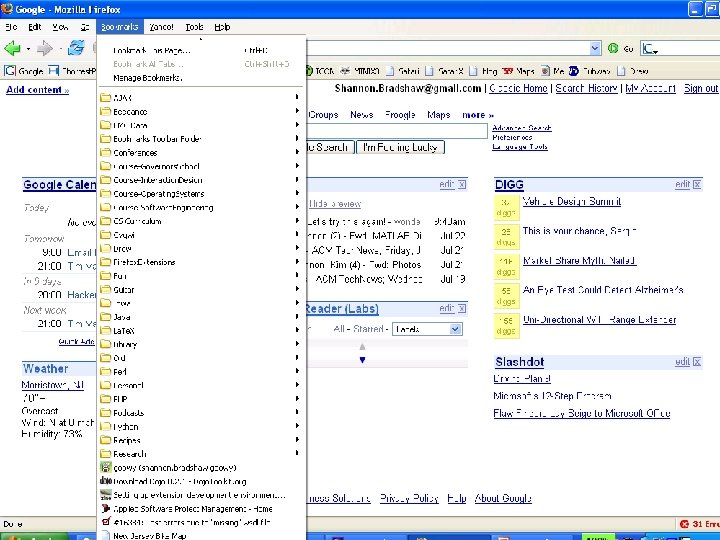Open the Java bookmark folder
Image resolution: width=720 pixels, height=540 pixels.
[200, 317]
